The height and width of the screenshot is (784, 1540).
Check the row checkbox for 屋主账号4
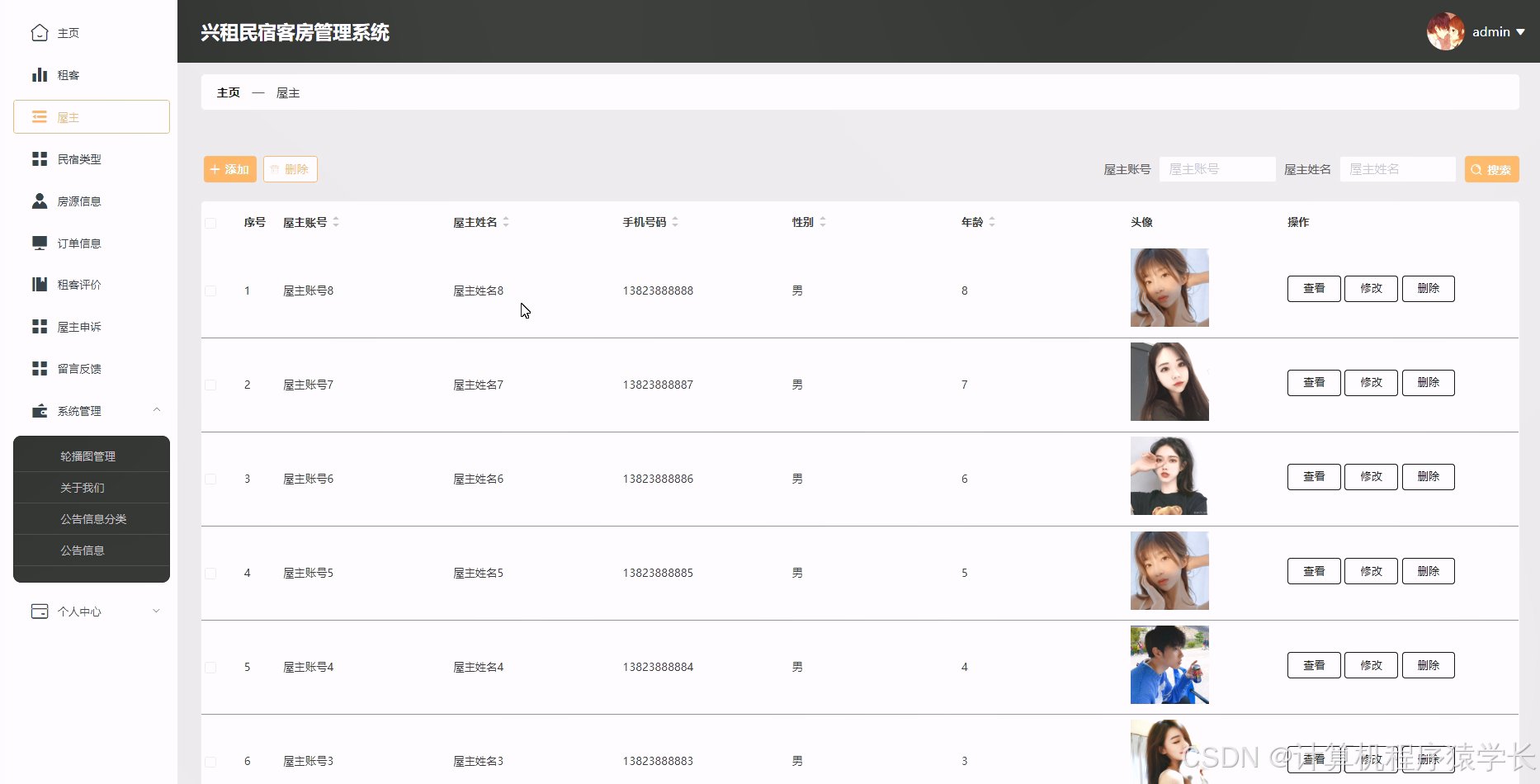(x=210, y=668)
